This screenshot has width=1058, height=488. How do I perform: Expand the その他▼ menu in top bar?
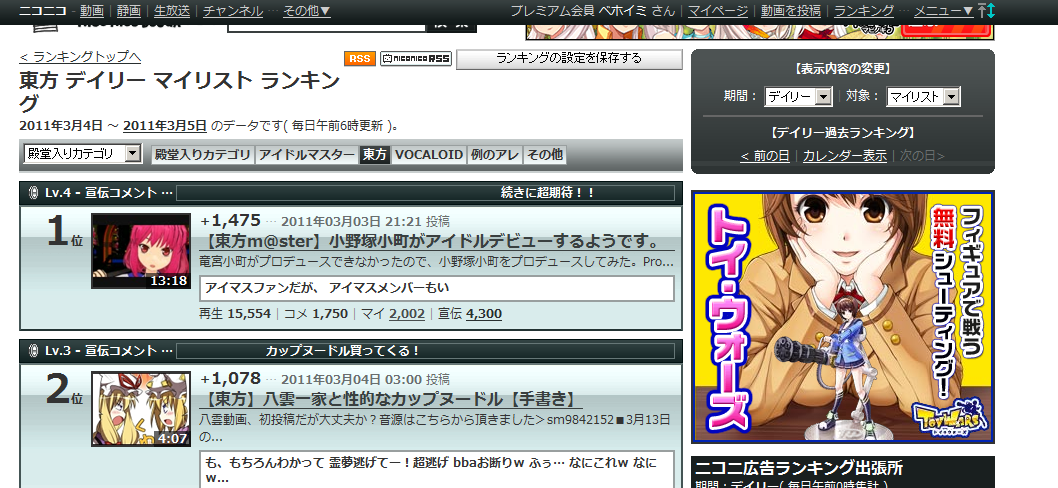(x=306, y=11)
